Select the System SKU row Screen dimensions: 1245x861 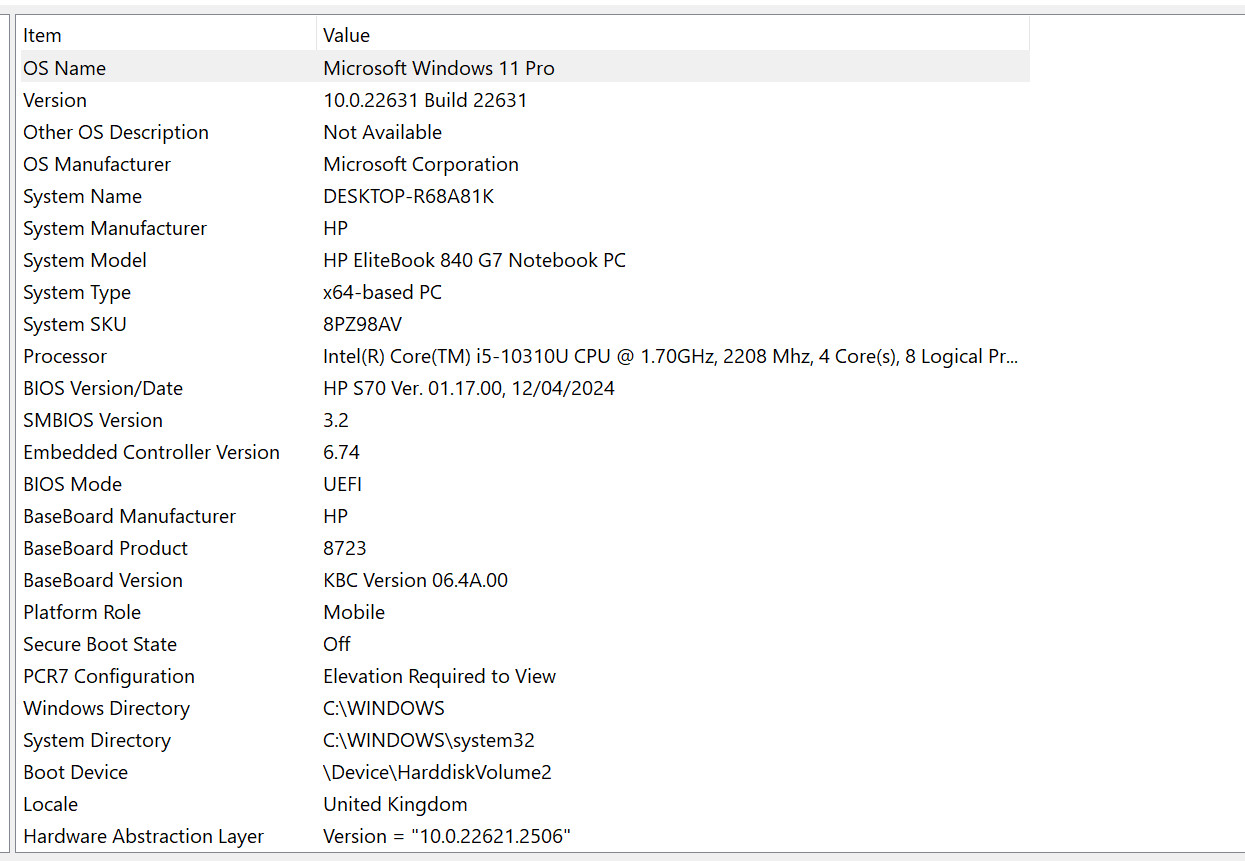(x=525, y=324)
